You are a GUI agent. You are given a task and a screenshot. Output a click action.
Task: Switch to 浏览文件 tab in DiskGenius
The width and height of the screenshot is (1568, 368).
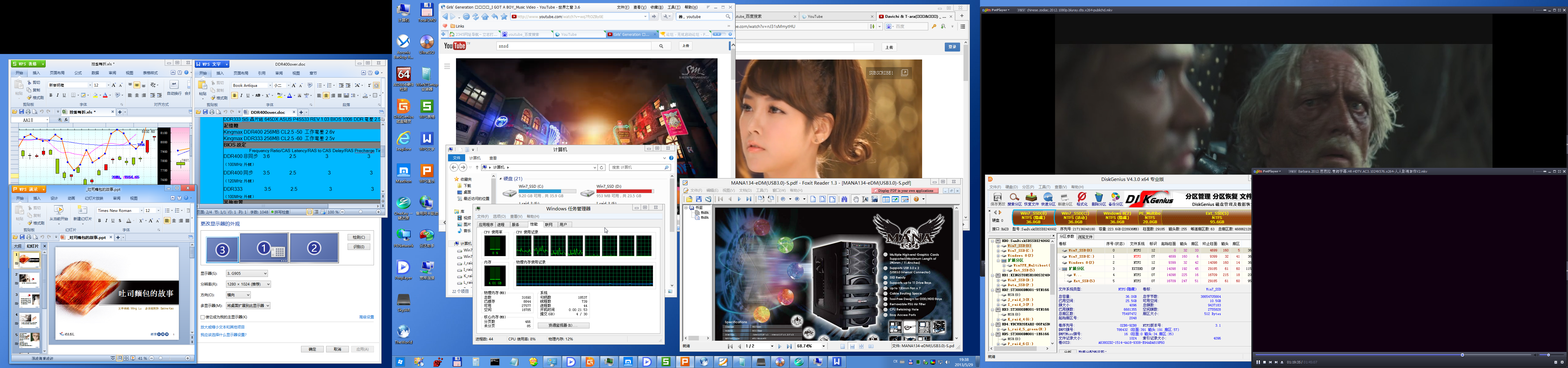click(1085, 237)
